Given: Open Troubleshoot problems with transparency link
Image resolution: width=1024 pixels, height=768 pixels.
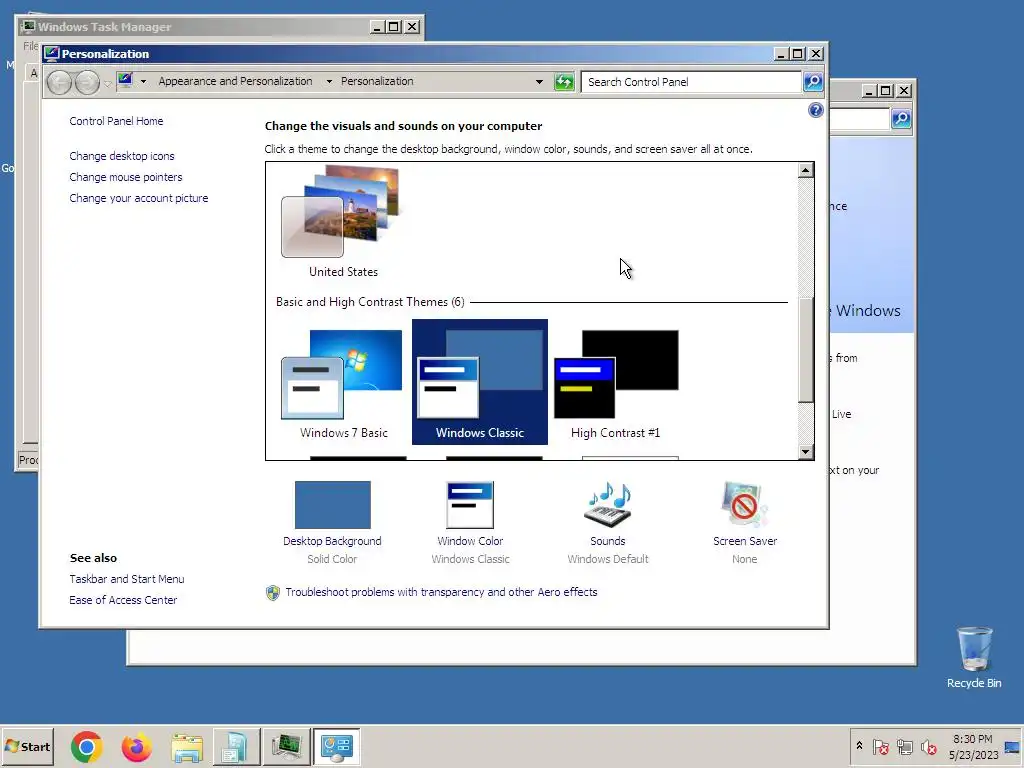Looking at the screenshot, I should pyautogui.click(x=441, y=592).
